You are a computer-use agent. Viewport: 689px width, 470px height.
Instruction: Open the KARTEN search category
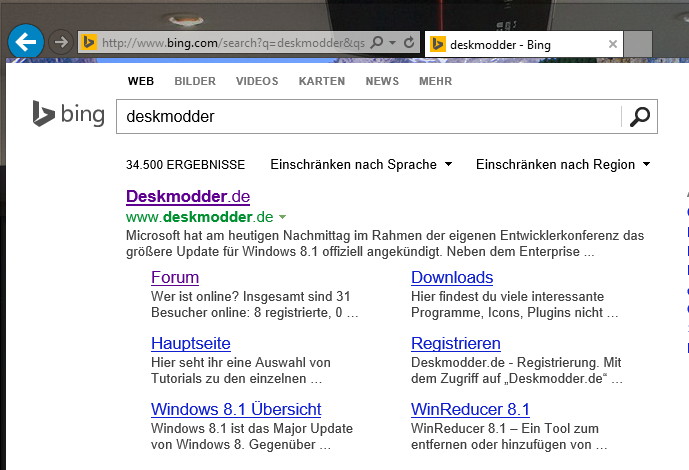pyautogui.click(x=322, y=81)
